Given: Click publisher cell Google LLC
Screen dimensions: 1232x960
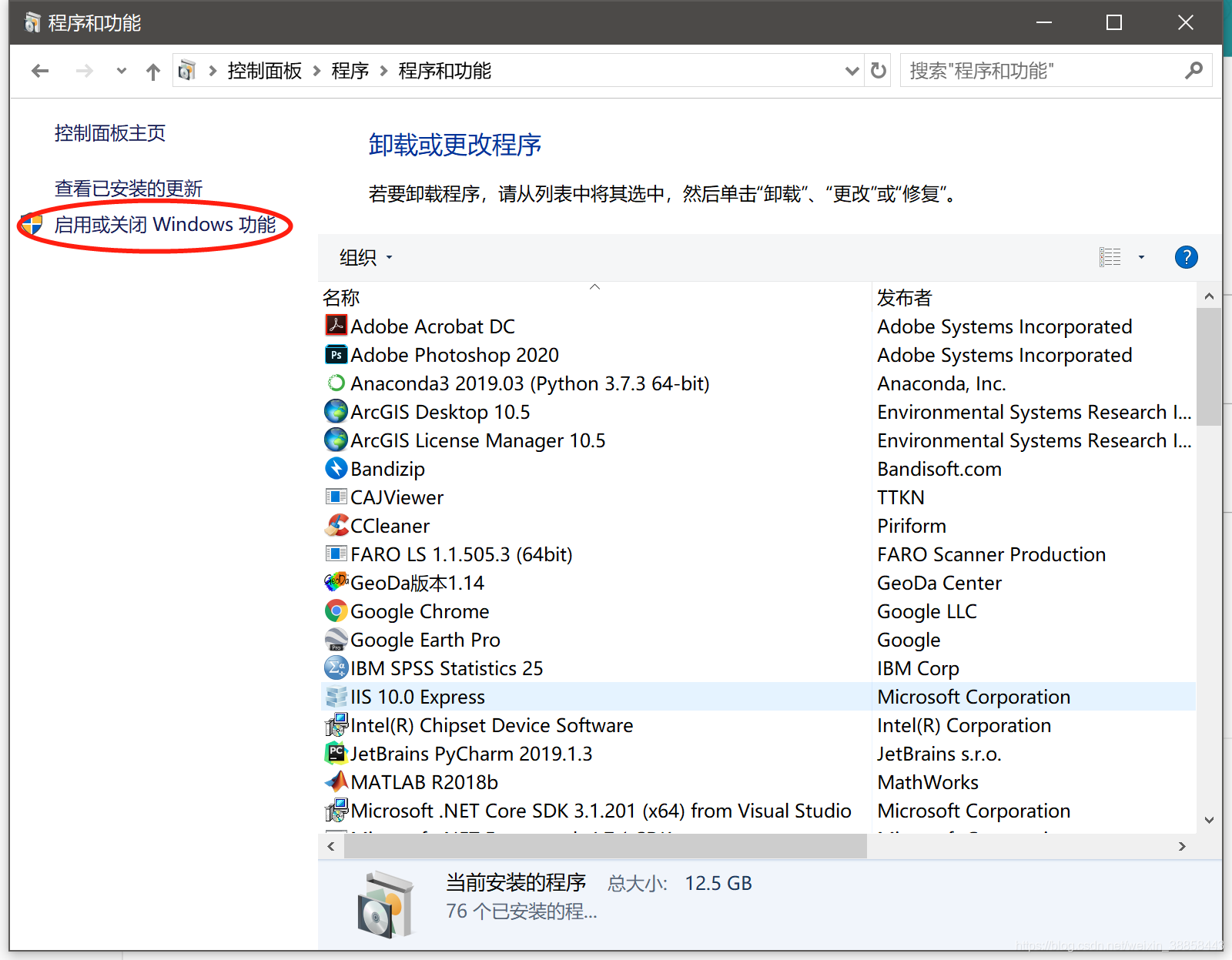Looking at the screenshot, I should (x=927, y=611).
